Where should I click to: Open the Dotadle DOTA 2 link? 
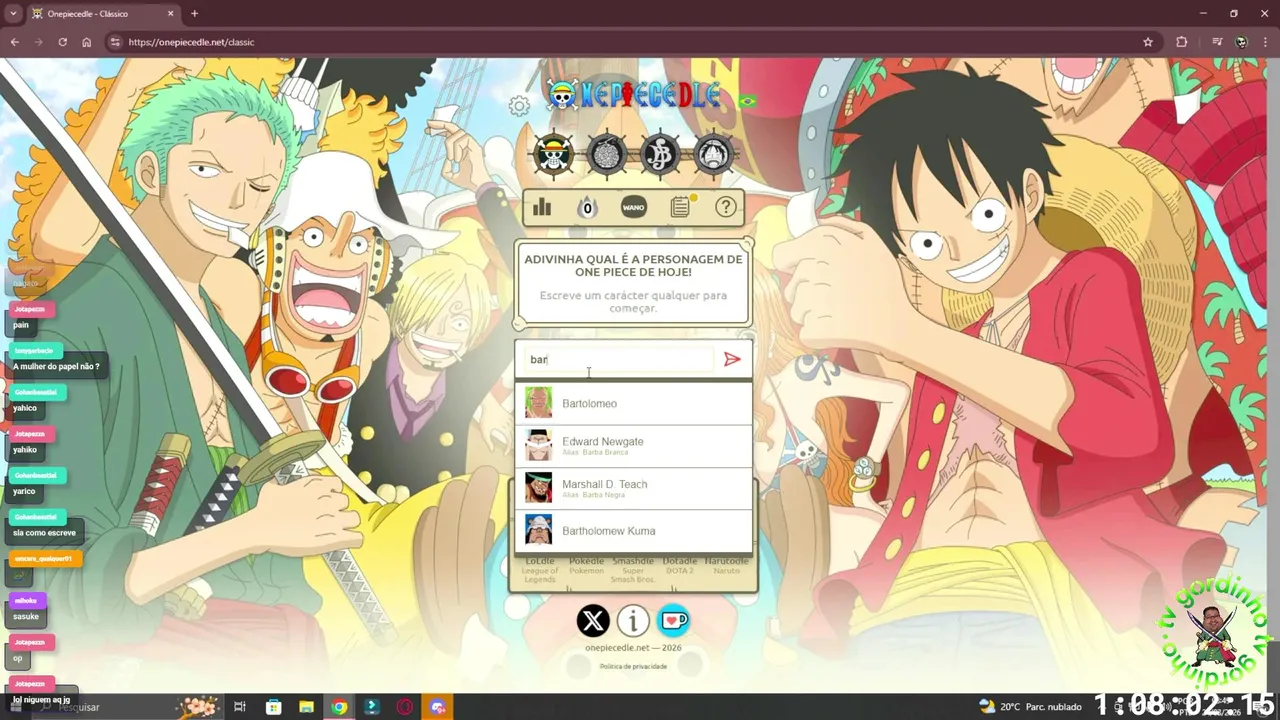click(x=680, y=566)
